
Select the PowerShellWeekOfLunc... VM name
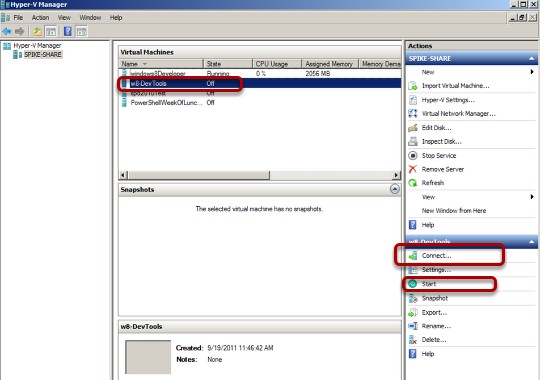[166, 102]
